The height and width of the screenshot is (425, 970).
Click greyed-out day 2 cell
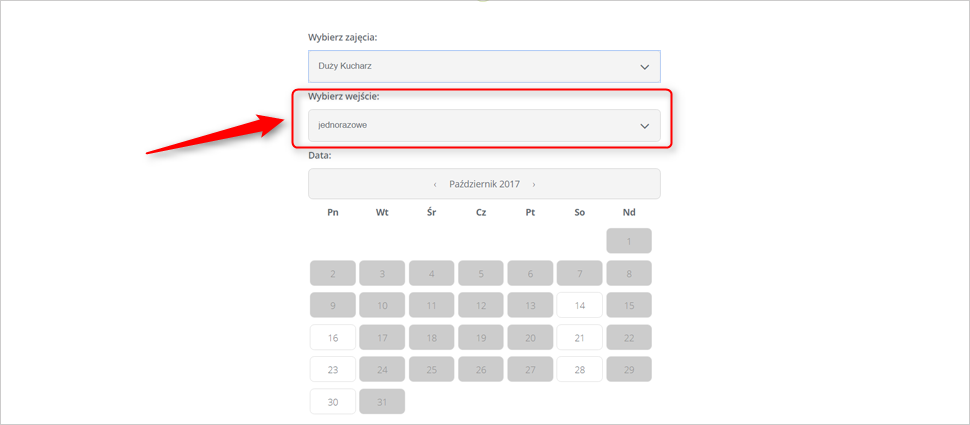tap(333, 273)
